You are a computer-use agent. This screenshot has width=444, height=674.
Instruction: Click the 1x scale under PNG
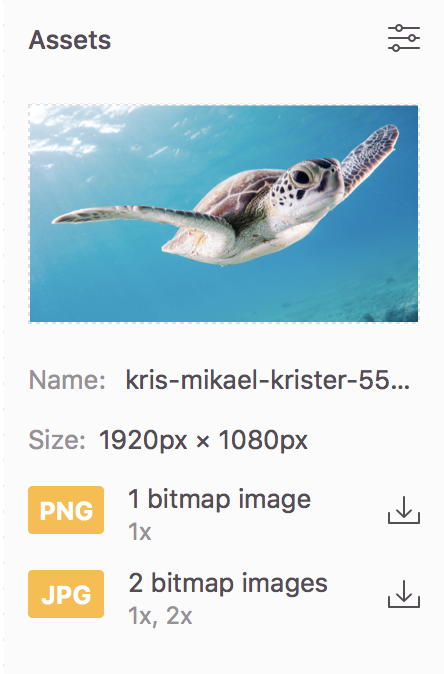click(x=140, y=532)
